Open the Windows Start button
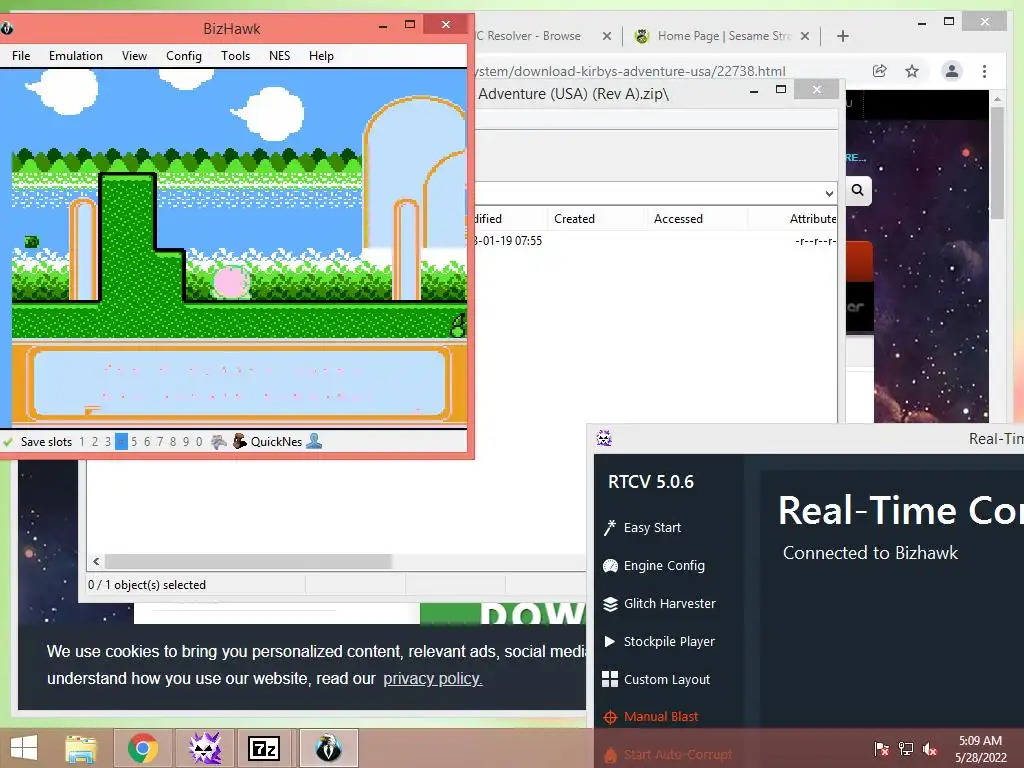 (24, 748)
